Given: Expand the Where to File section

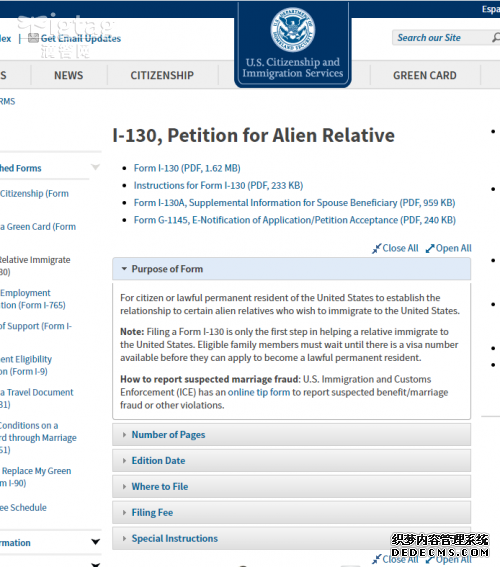Looking at the screenshot, I should pos(291,487).
